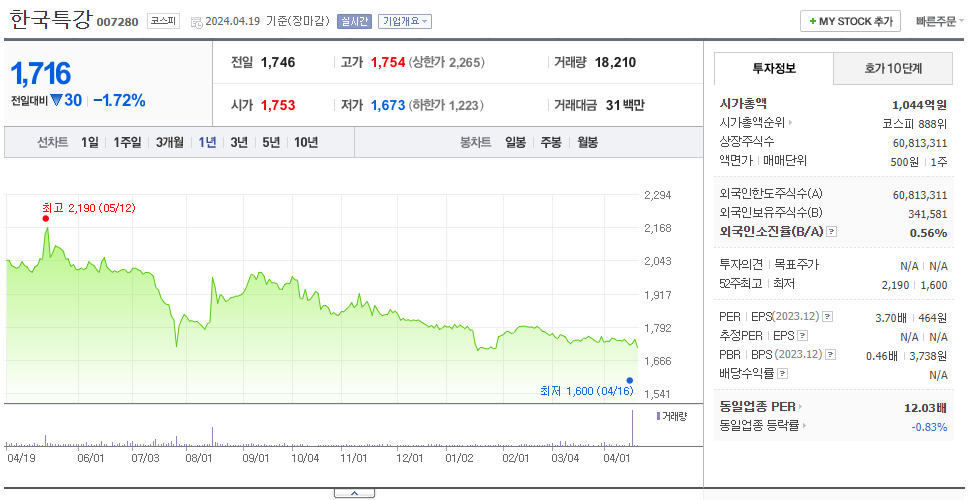The image size is (968, 500).
Task: Switch to the 호가10단계 tab
Action: click(893, 69)
